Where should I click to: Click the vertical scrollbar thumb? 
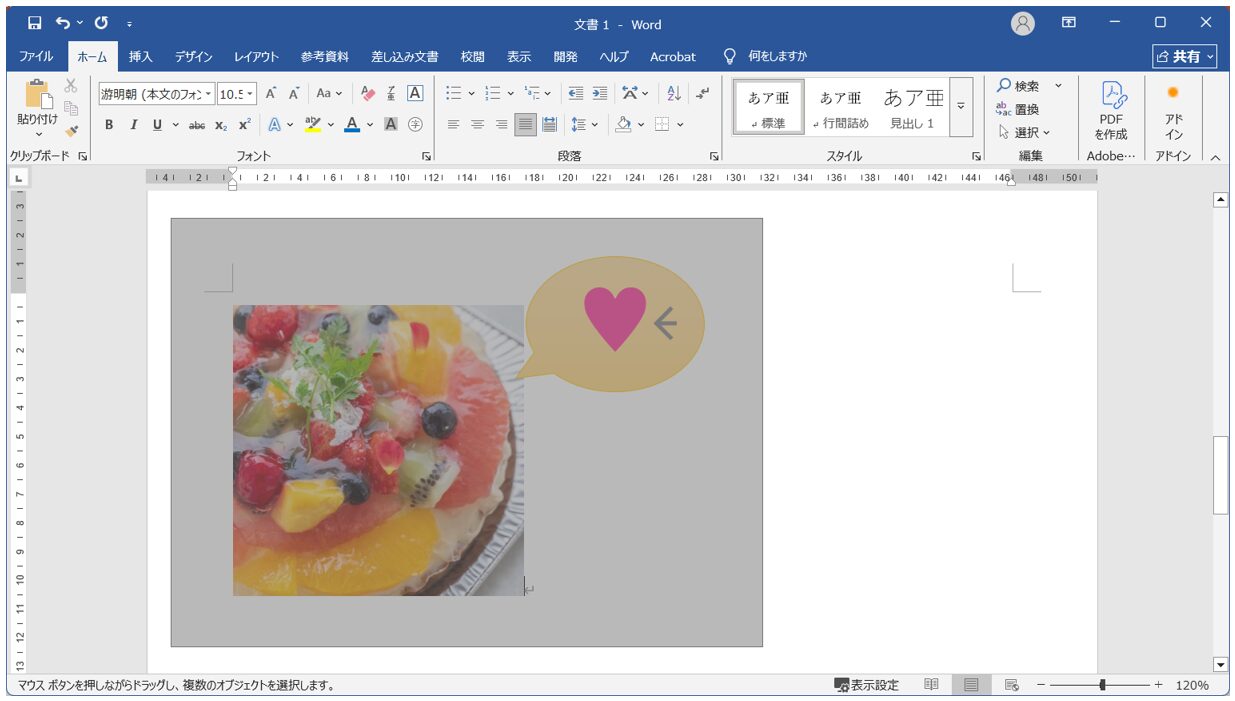click(x=1220, y=475)
